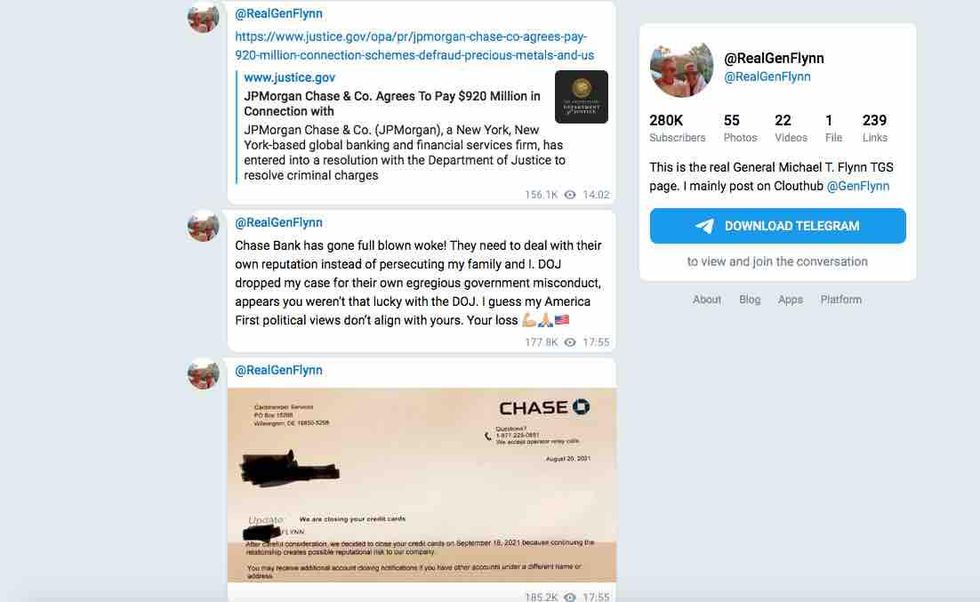Screen dimensions: 980x602
Task: Click the Download Telegram button
Action: pos(778,226)
